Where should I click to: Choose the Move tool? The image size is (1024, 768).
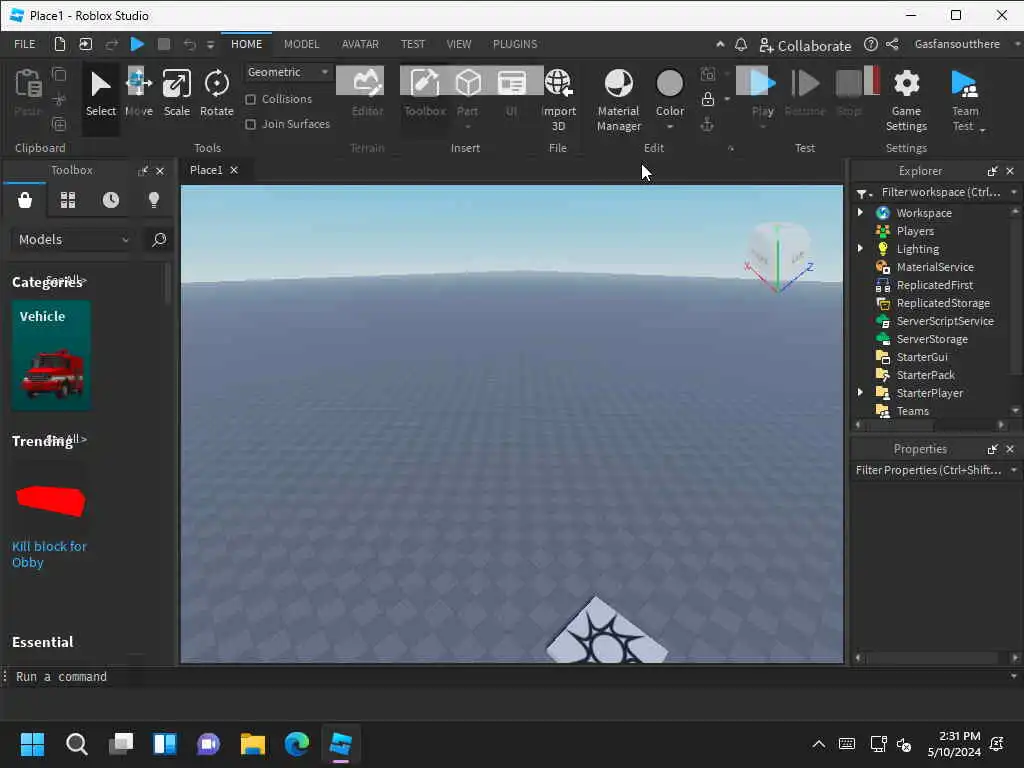point(138,93)
